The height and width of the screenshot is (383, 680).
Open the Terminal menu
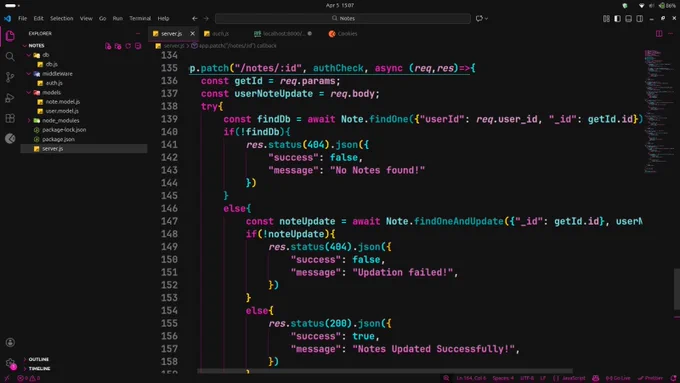[140, 19]
